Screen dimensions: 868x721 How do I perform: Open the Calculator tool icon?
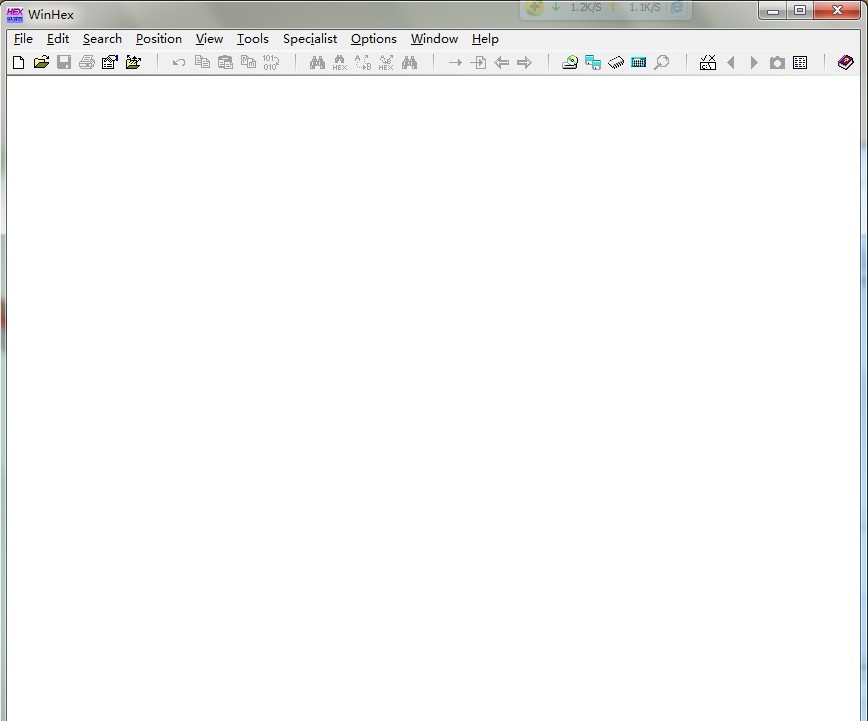pos(639,62)
